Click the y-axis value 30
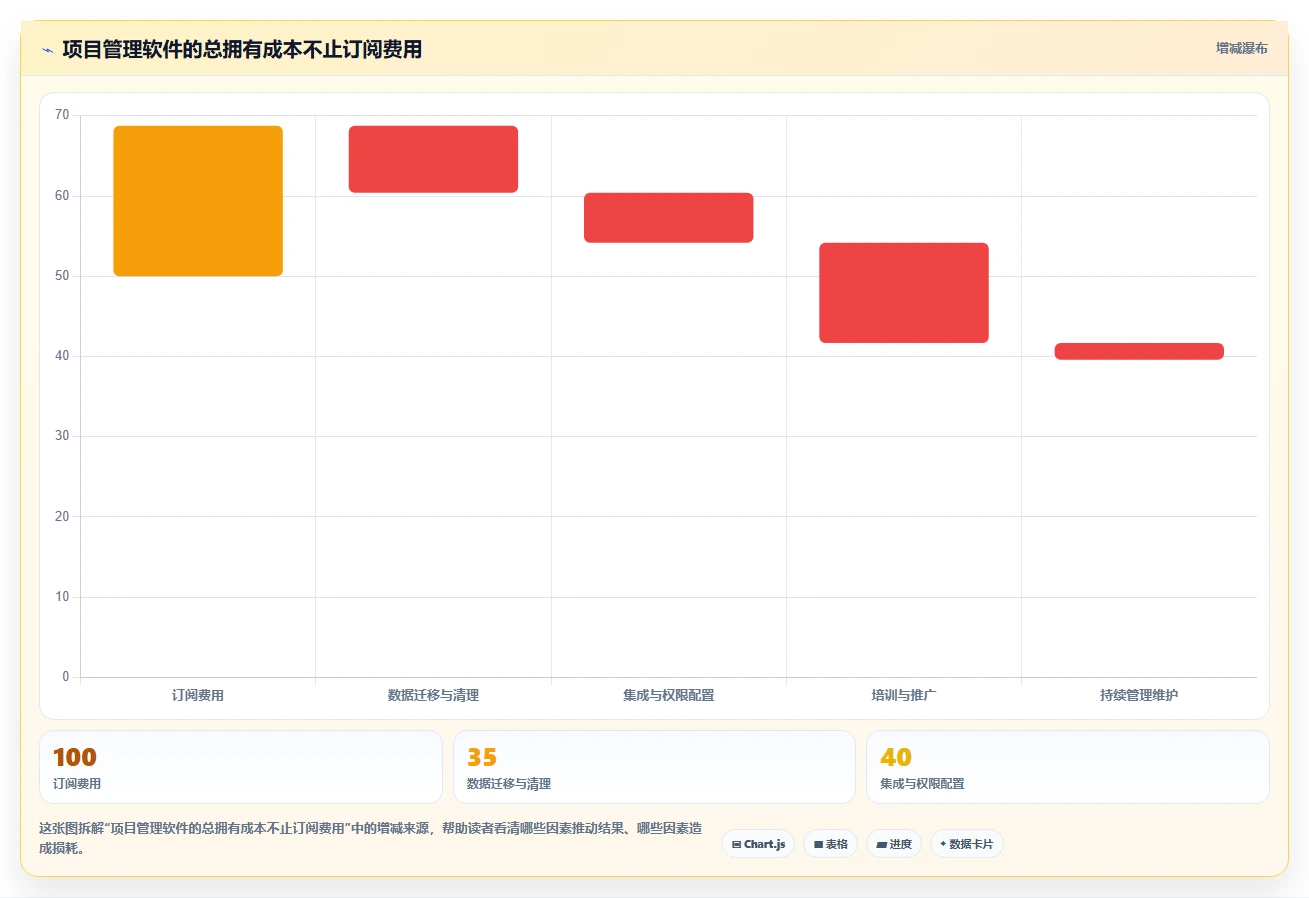This screenshot has height=898, width=1309. pos(62,437)
